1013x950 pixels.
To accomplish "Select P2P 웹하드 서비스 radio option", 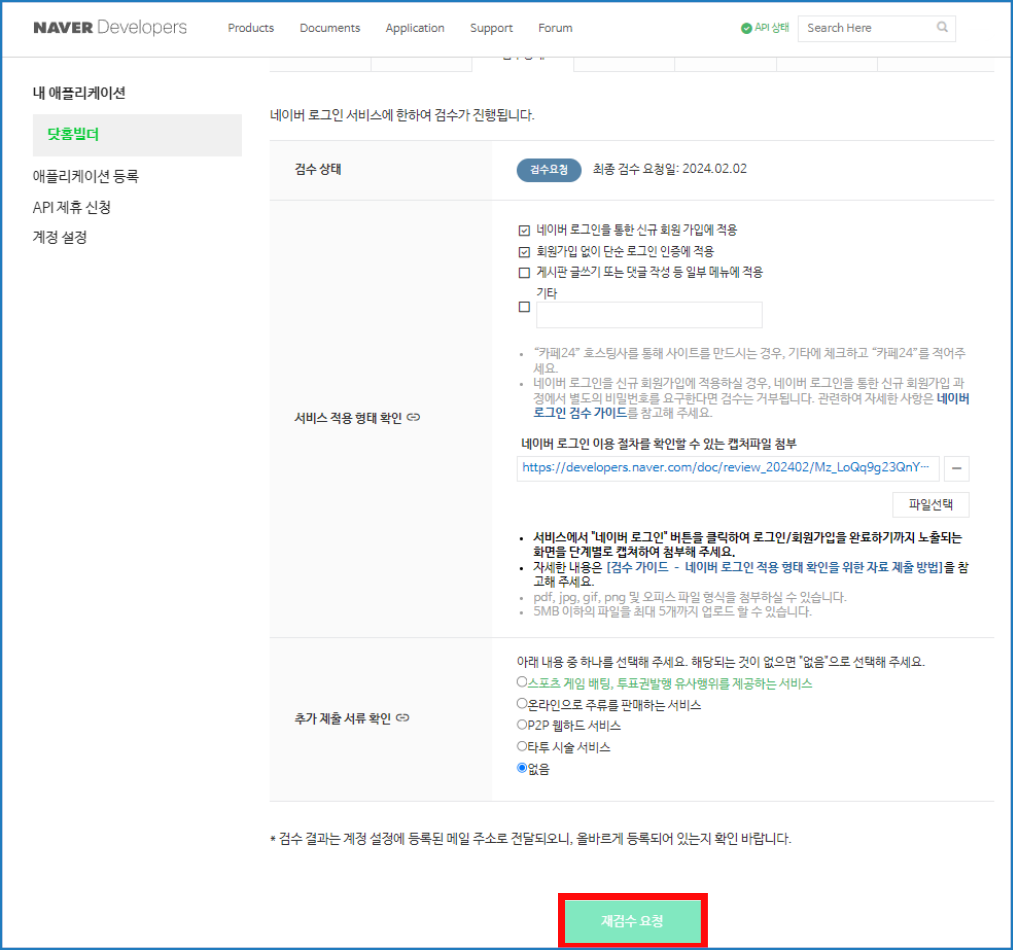I will [x=521, y=725].
